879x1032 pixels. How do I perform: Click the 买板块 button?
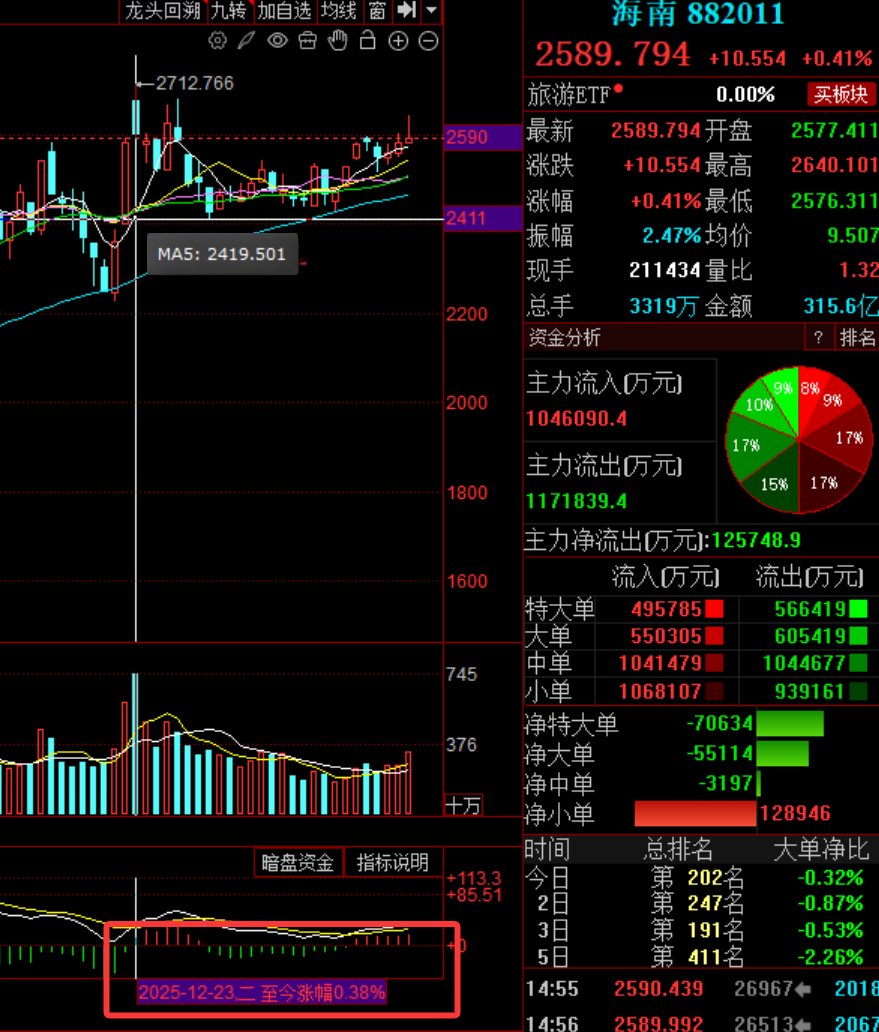(x=841, y=95)
